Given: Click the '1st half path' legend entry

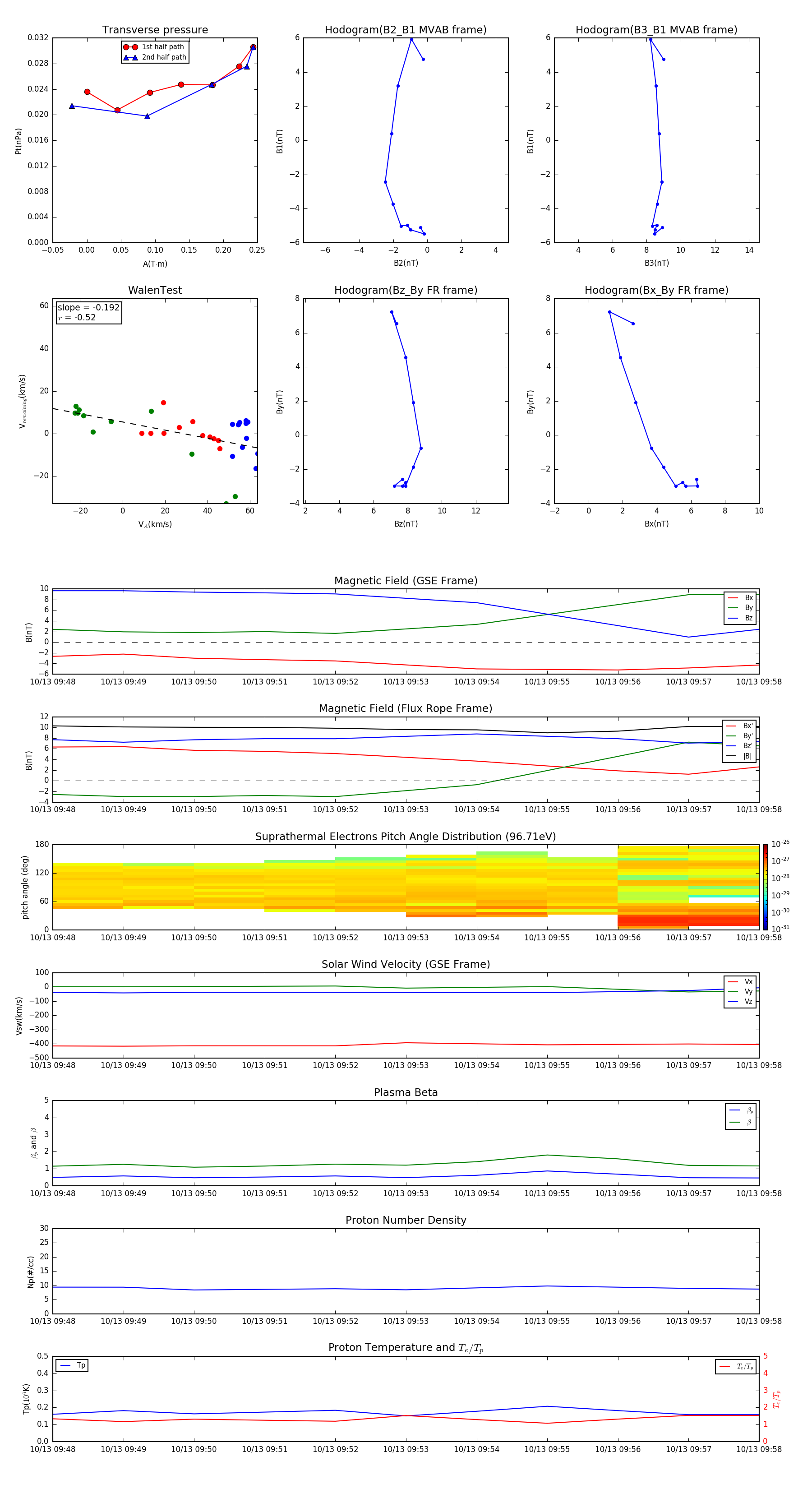Looking at the screenshot, I should (x=154, y=47).
